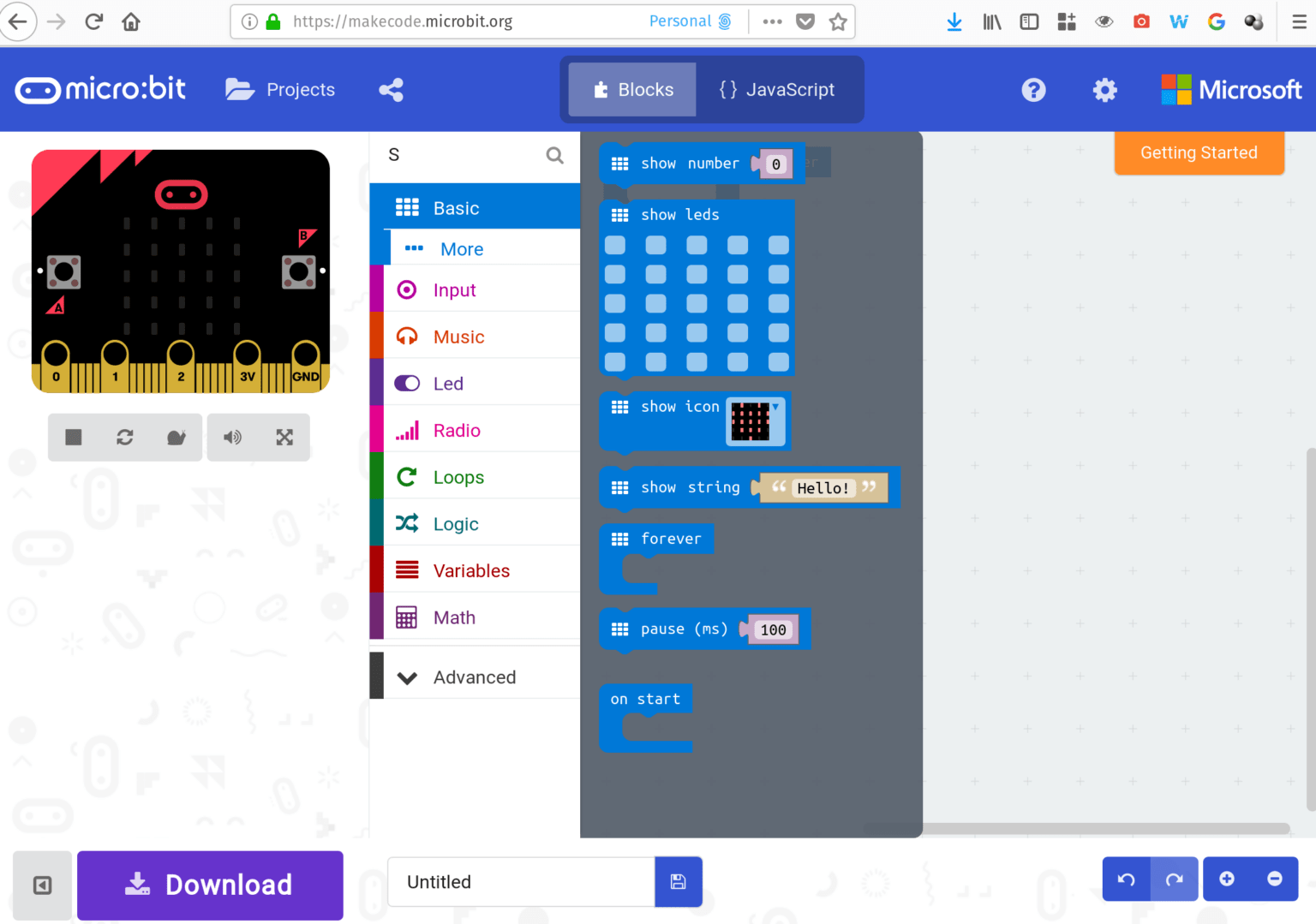This screenshot has height=924, width=1316.
Task: Open the share dialog
Action: click(x=391, y=89)
